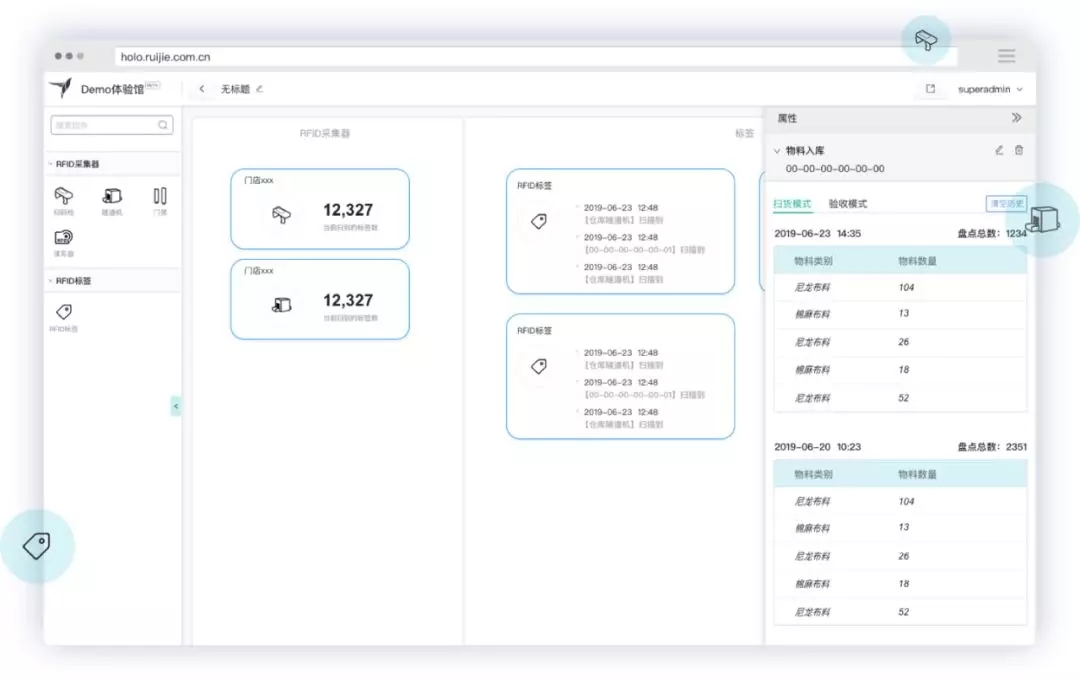The height and width of the screenshot is (680, 1080).
Task: Click the edit pencil next to 物料入库
Action: point(998,150)
